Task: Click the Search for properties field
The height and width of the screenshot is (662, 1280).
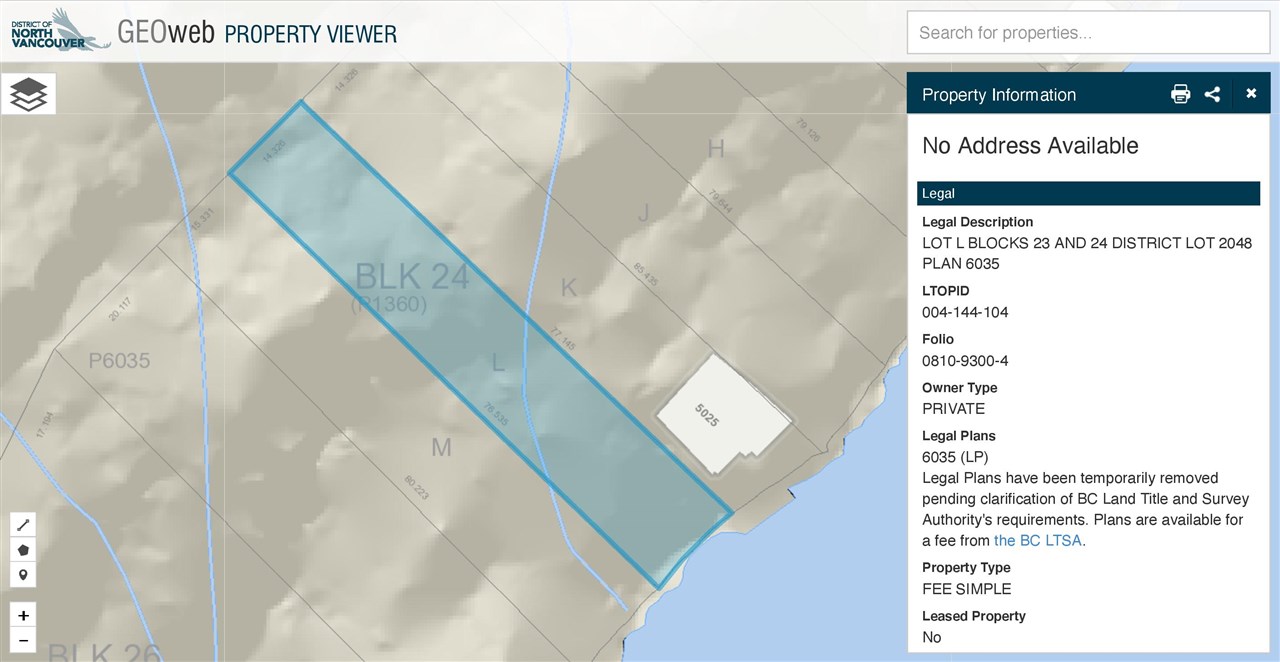Action: click(x=1088, y=33)
